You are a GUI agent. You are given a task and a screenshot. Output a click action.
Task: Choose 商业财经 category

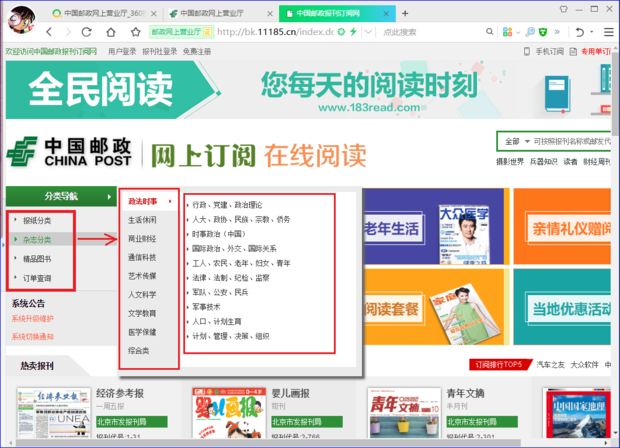pyautogui.click(x=142, y=239)
